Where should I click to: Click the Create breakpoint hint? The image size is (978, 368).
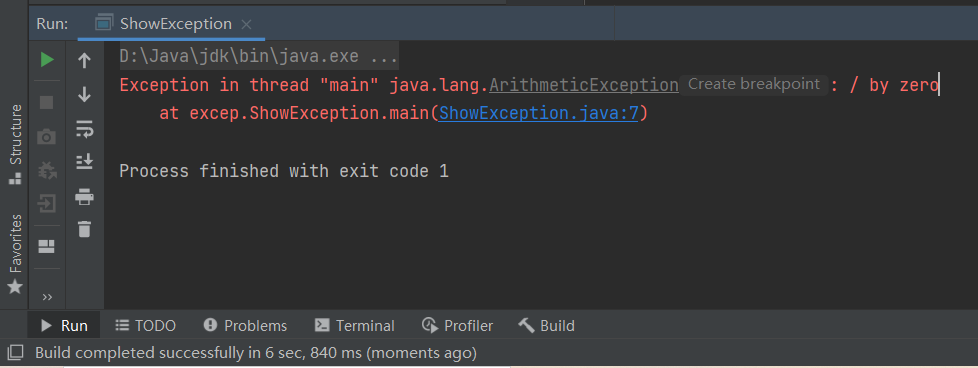[x=753, y=84]
